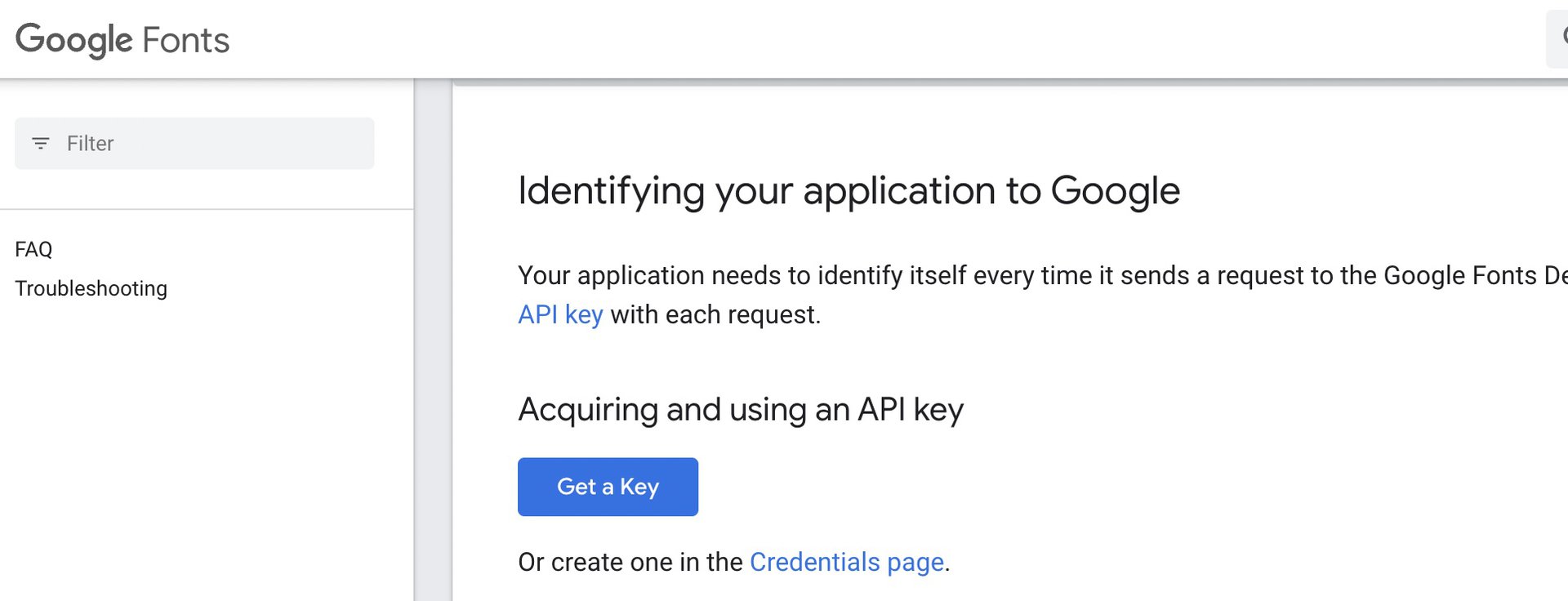Click the 'Acquiring and using an API key' heading

tap(741, 409)
